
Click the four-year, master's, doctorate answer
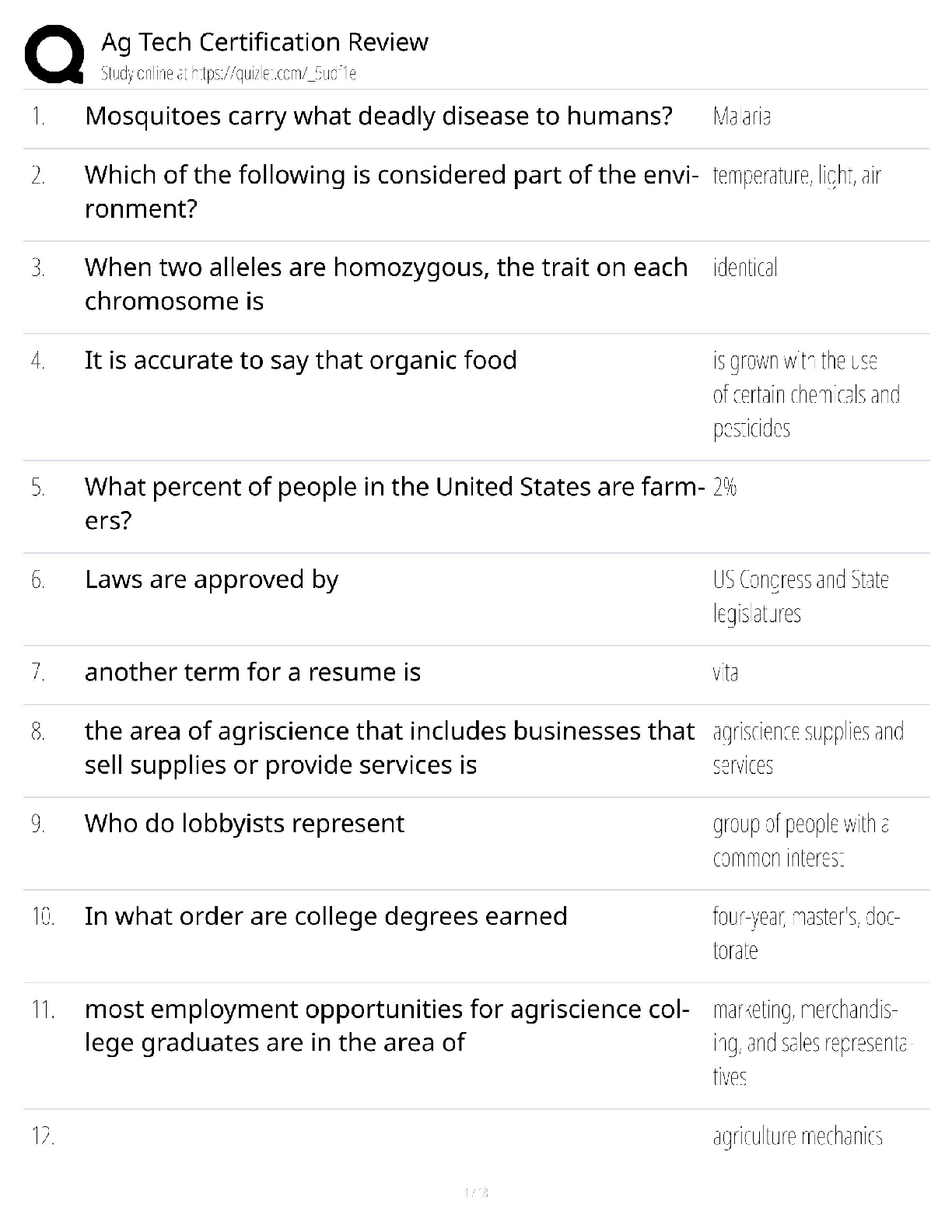806,933
